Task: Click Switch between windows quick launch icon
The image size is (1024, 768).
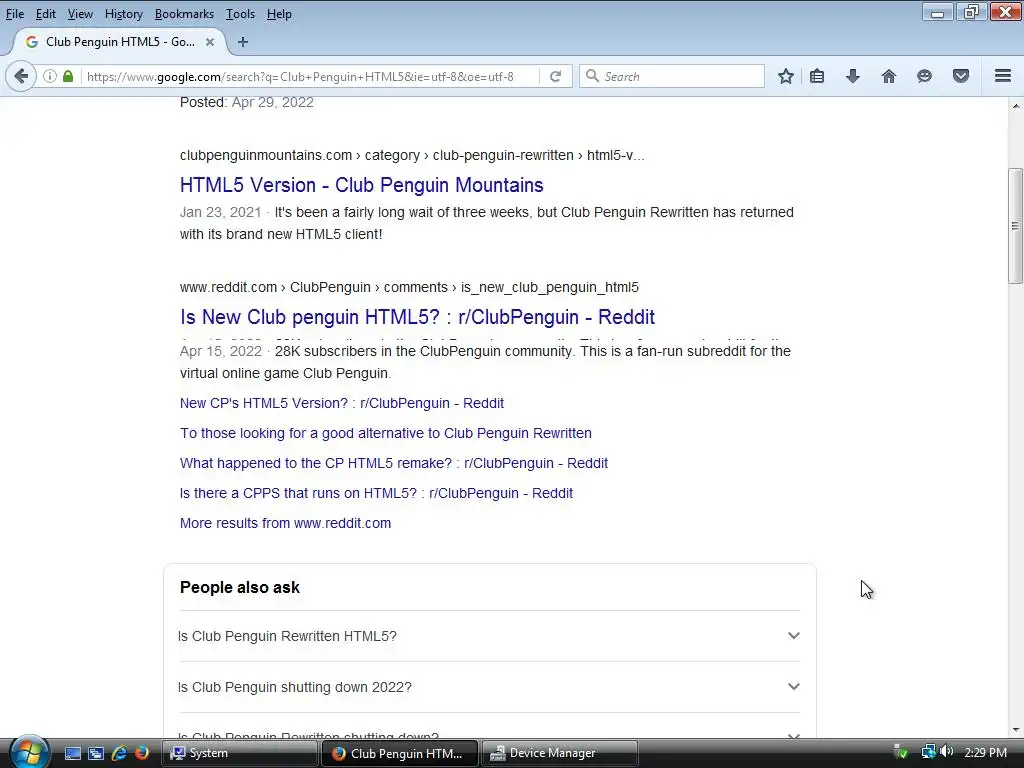Action: (x=96, y=753)
